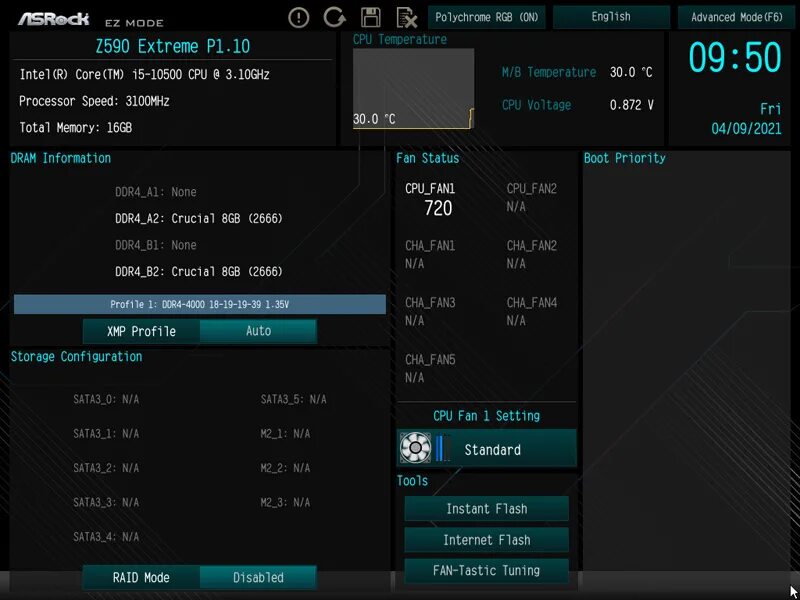Click the floppy disk save icon
This screenshot has width=800, height=600.
pyautogui.click(x=370, y=17)
